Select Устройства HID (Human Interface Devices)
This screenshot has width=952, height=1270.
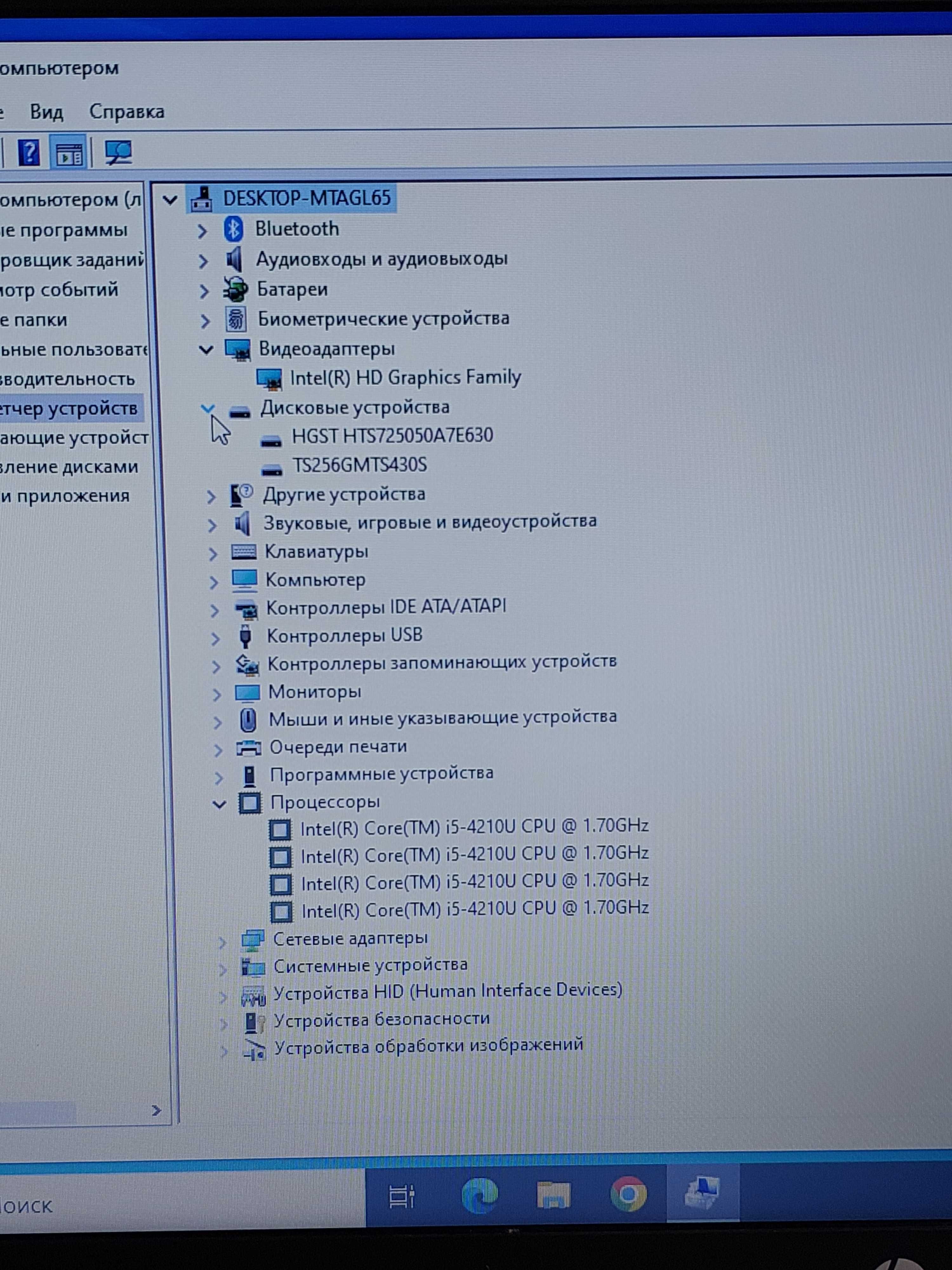(447, 992)
